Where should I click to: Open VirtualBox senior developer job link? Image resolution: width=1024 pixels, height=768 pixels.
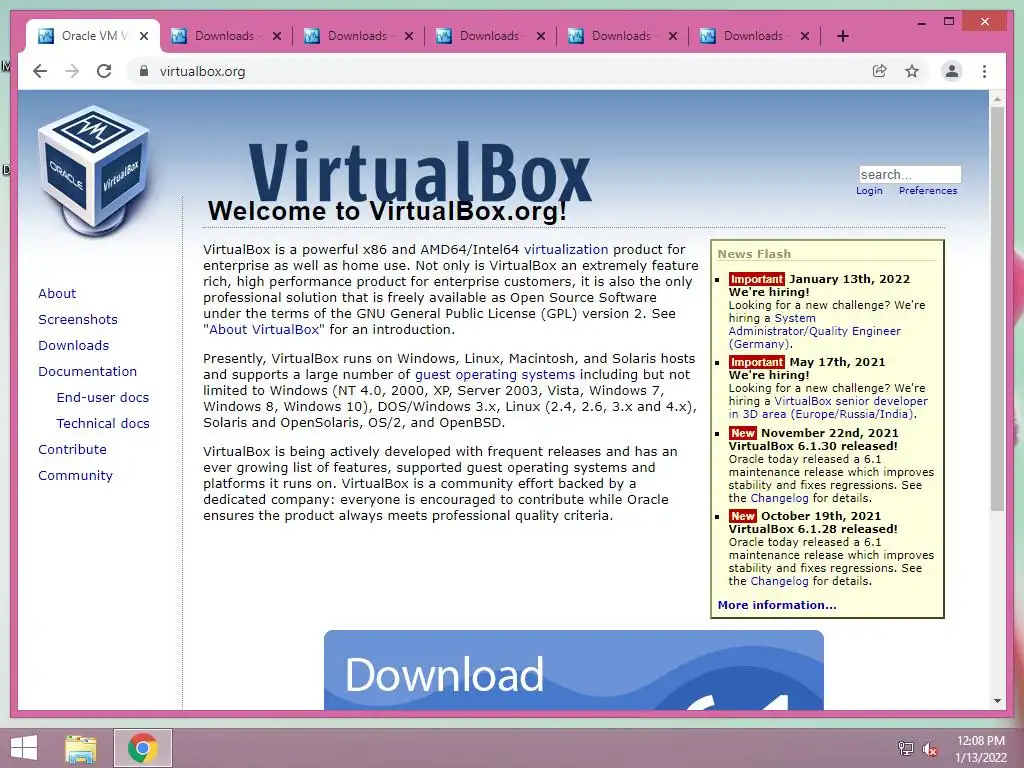coord(828,408)
